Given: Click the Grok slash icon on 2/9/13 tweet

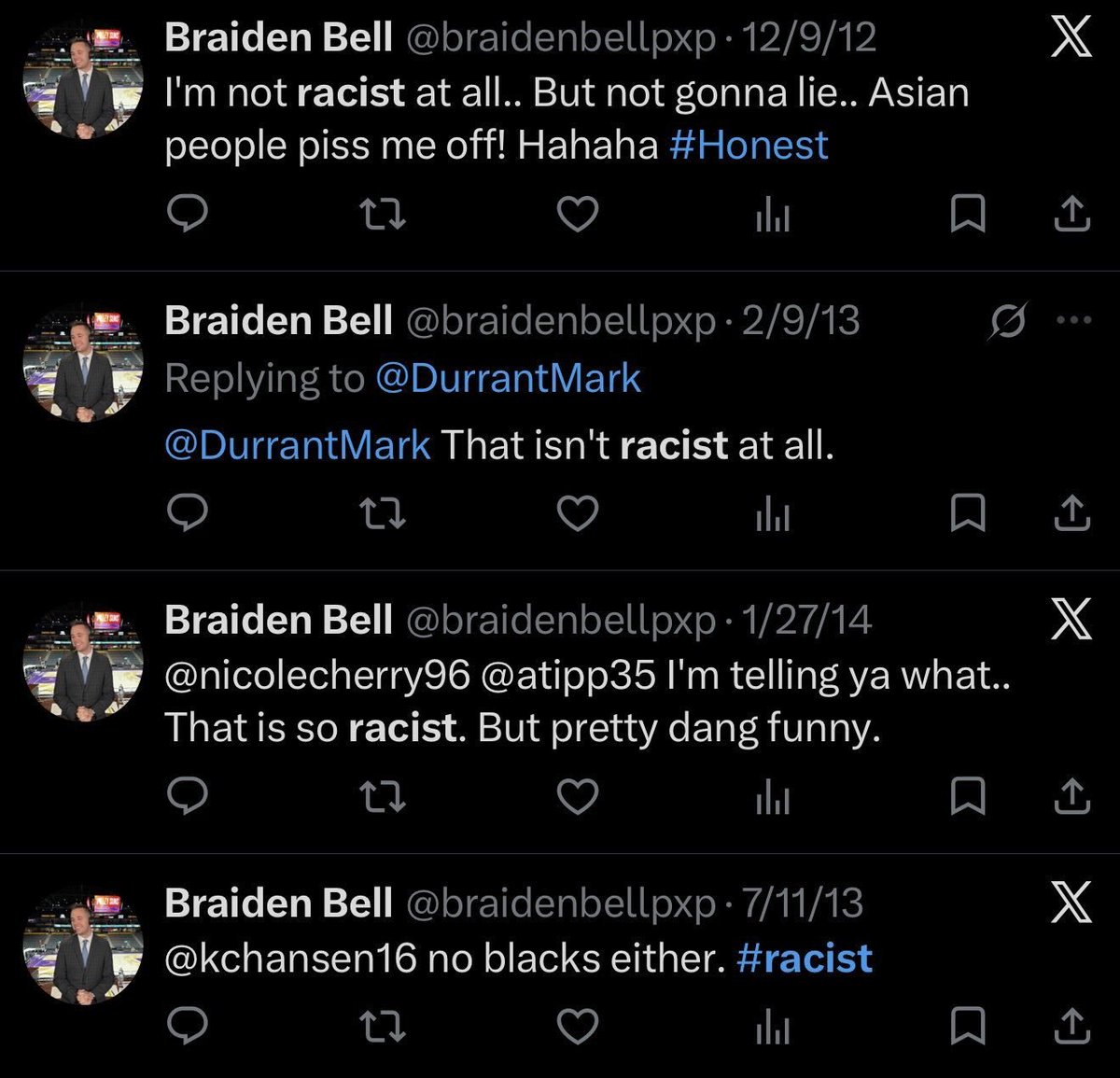Looking at the screenshot, I should pyautogui.click(x=1008, y=321).
